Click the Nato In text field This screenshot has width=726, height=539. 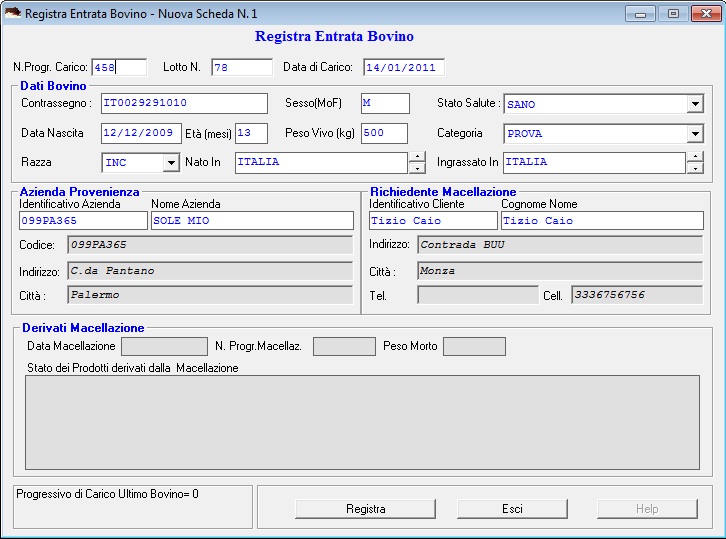coord(321,163)
